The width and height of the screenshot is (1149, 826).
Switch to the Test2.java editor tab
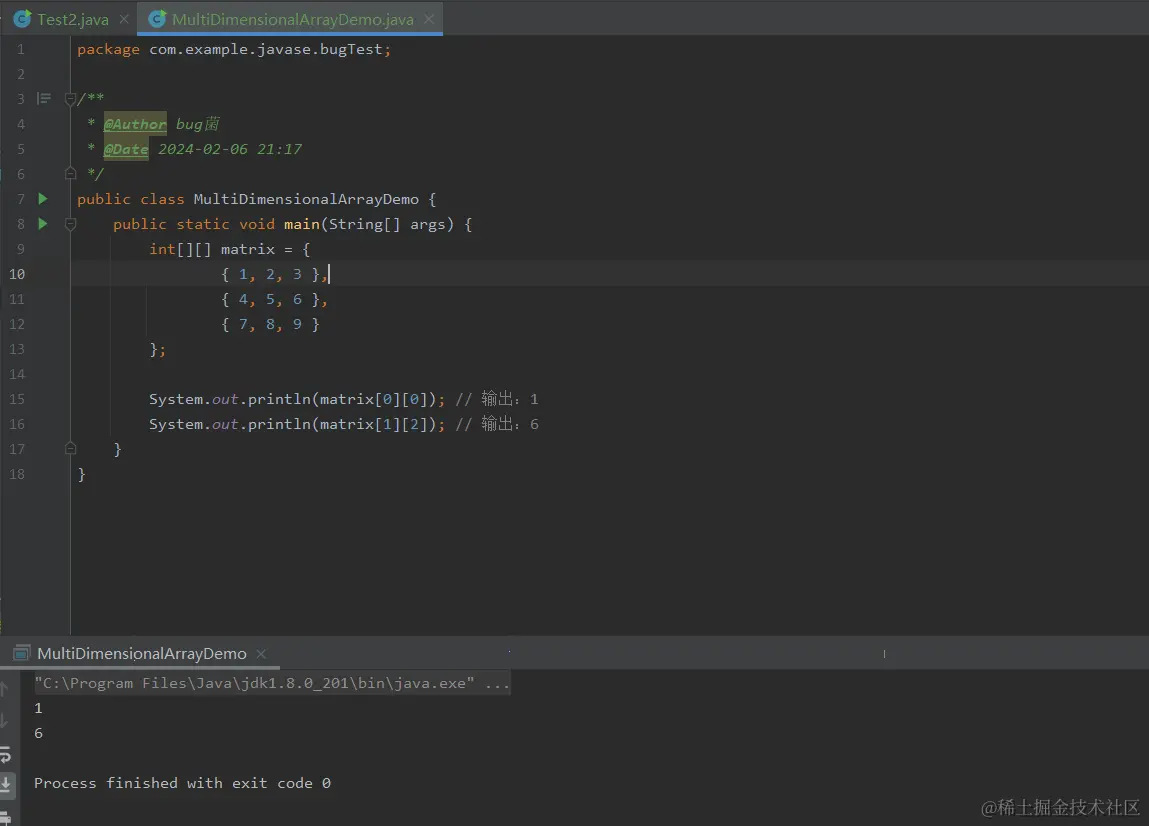point(73,19)
